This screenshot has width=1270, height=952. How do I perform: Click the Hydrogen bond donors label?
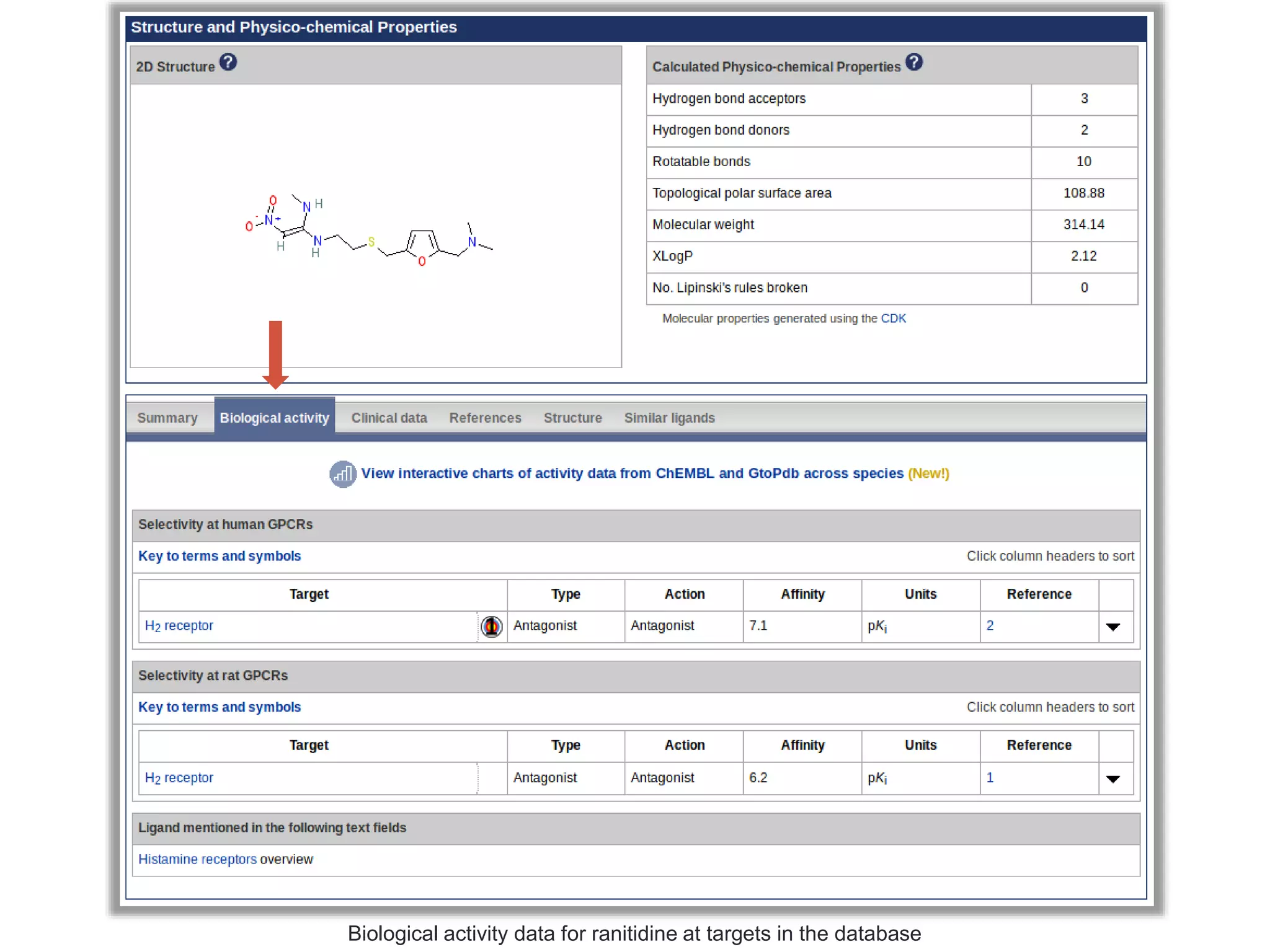coord(721,130)
